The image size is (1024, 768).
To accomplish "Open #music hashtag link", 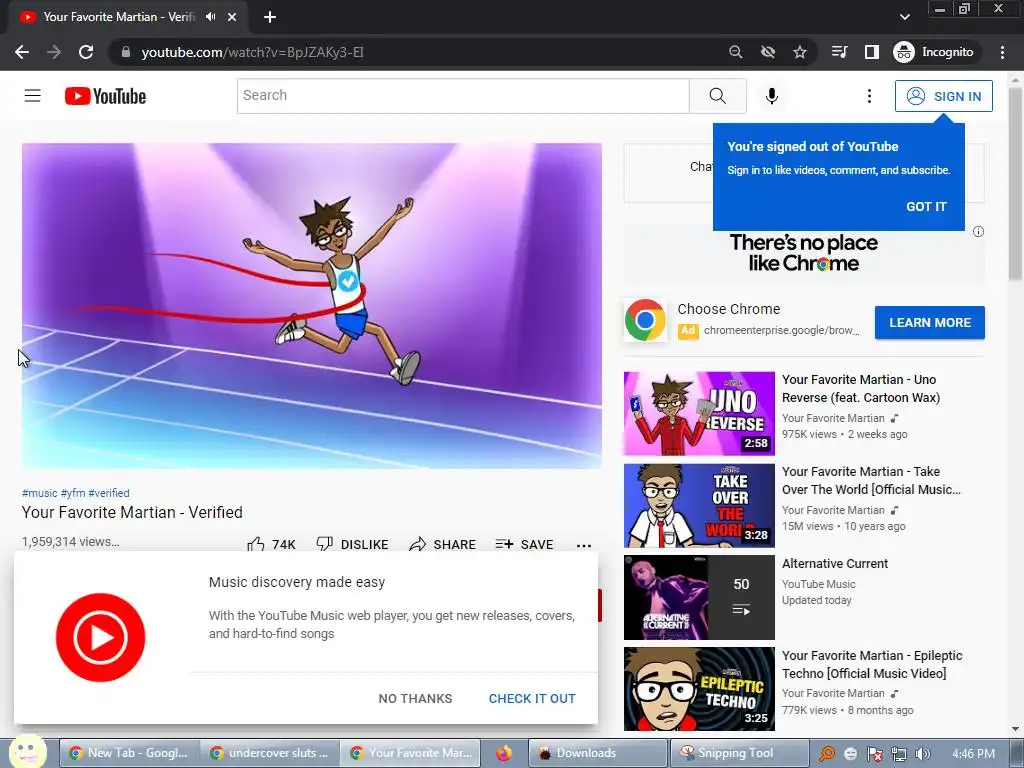I will tap(40, 493).
